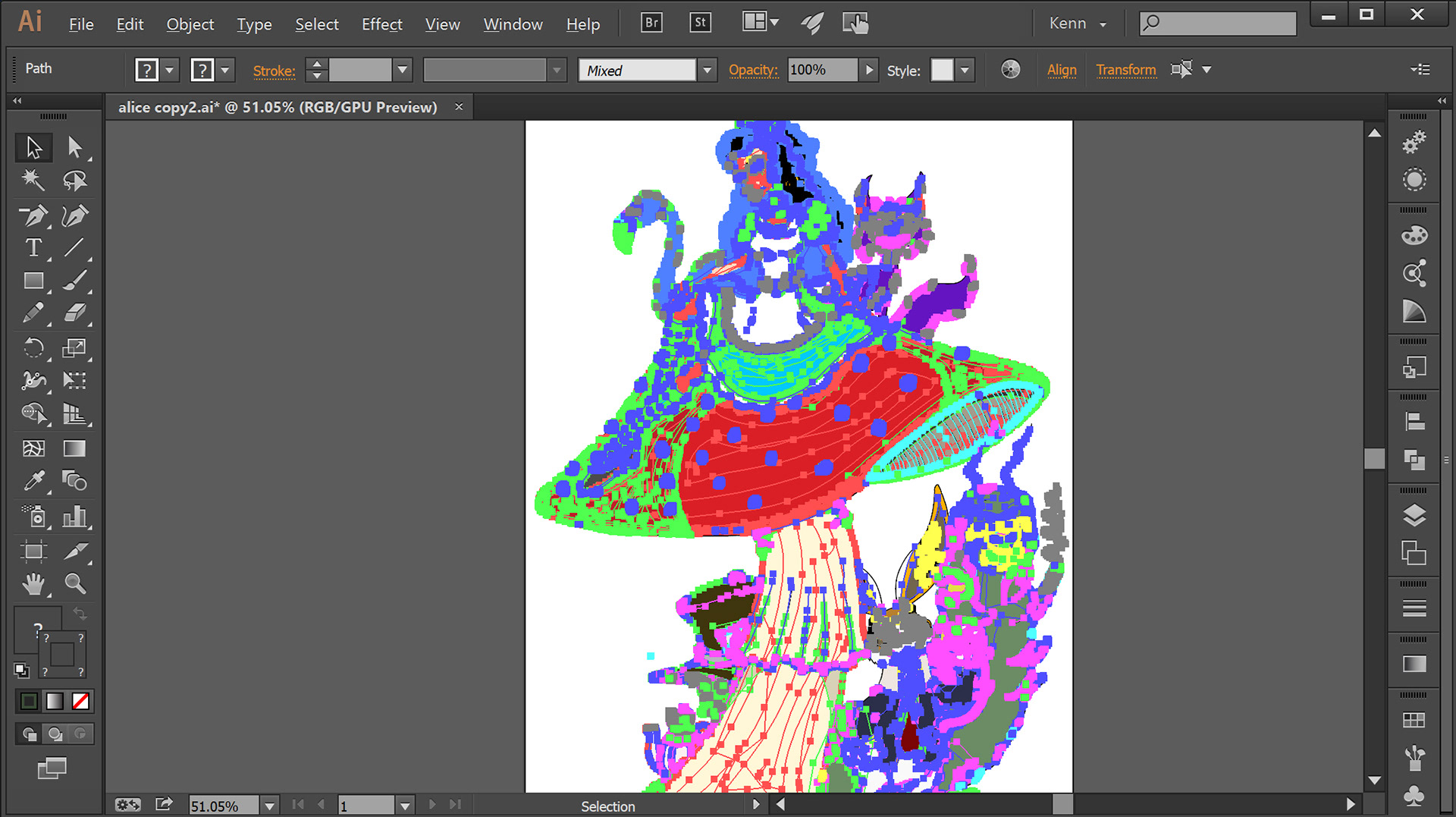Select the Hand tool

click(33, 583)
